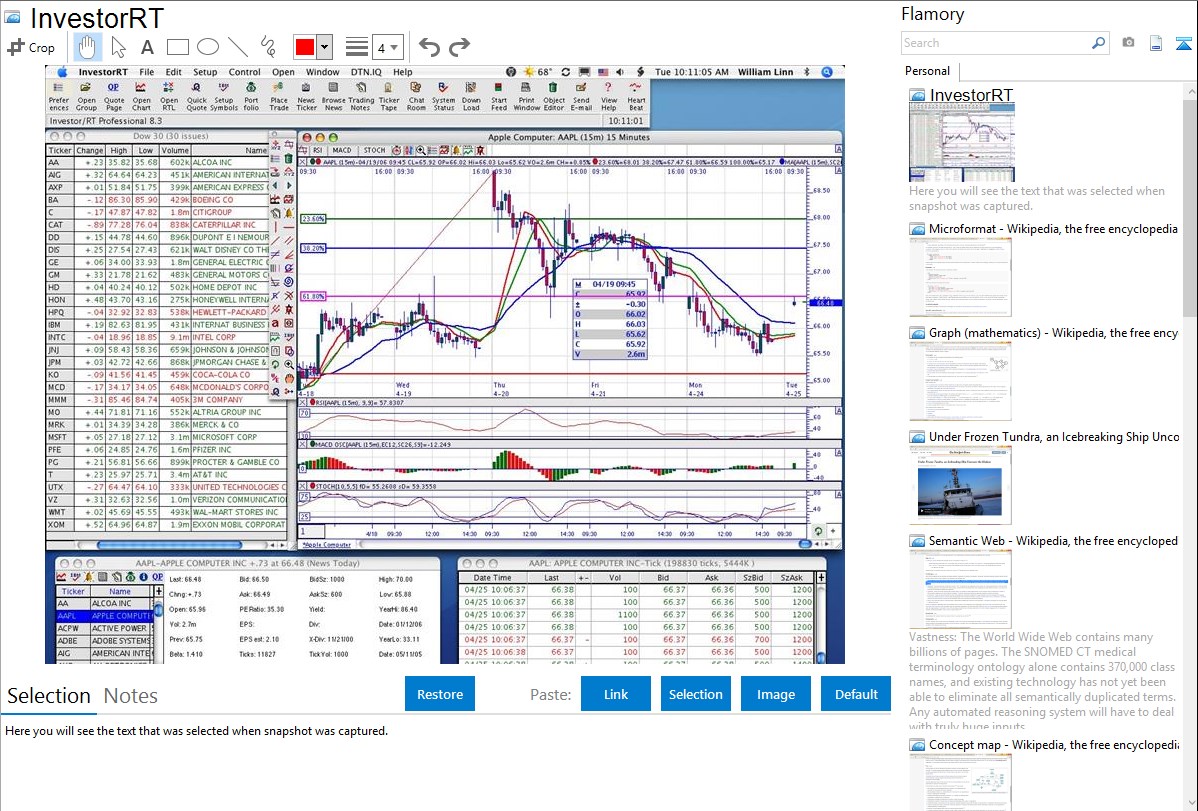Screen dimensions: 1198x811
Task: Undo the last annotation
Action: point(429,47)
